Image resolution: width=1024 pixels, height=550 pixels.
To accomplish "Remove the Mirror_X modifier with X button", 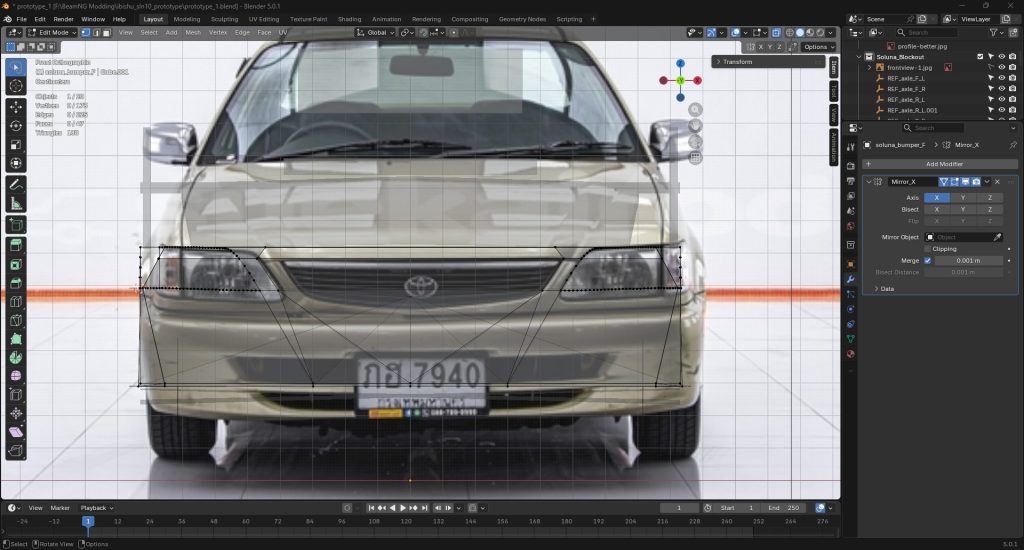I will click(997, 182).
